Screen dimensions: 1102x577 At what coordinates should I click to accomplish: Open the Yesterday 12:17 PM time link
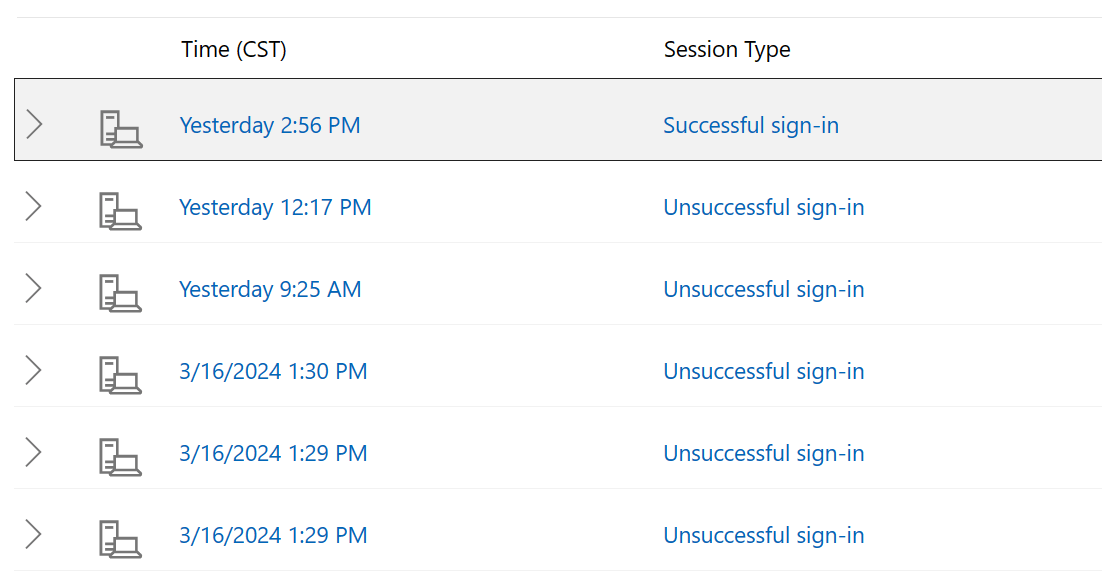275,207
